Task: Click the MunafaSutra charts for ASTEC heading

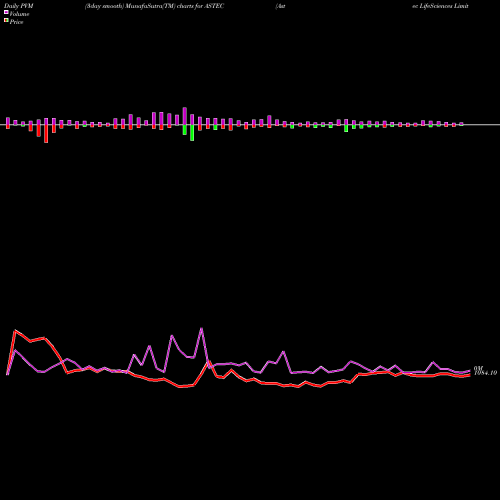Action: point(154,6)
